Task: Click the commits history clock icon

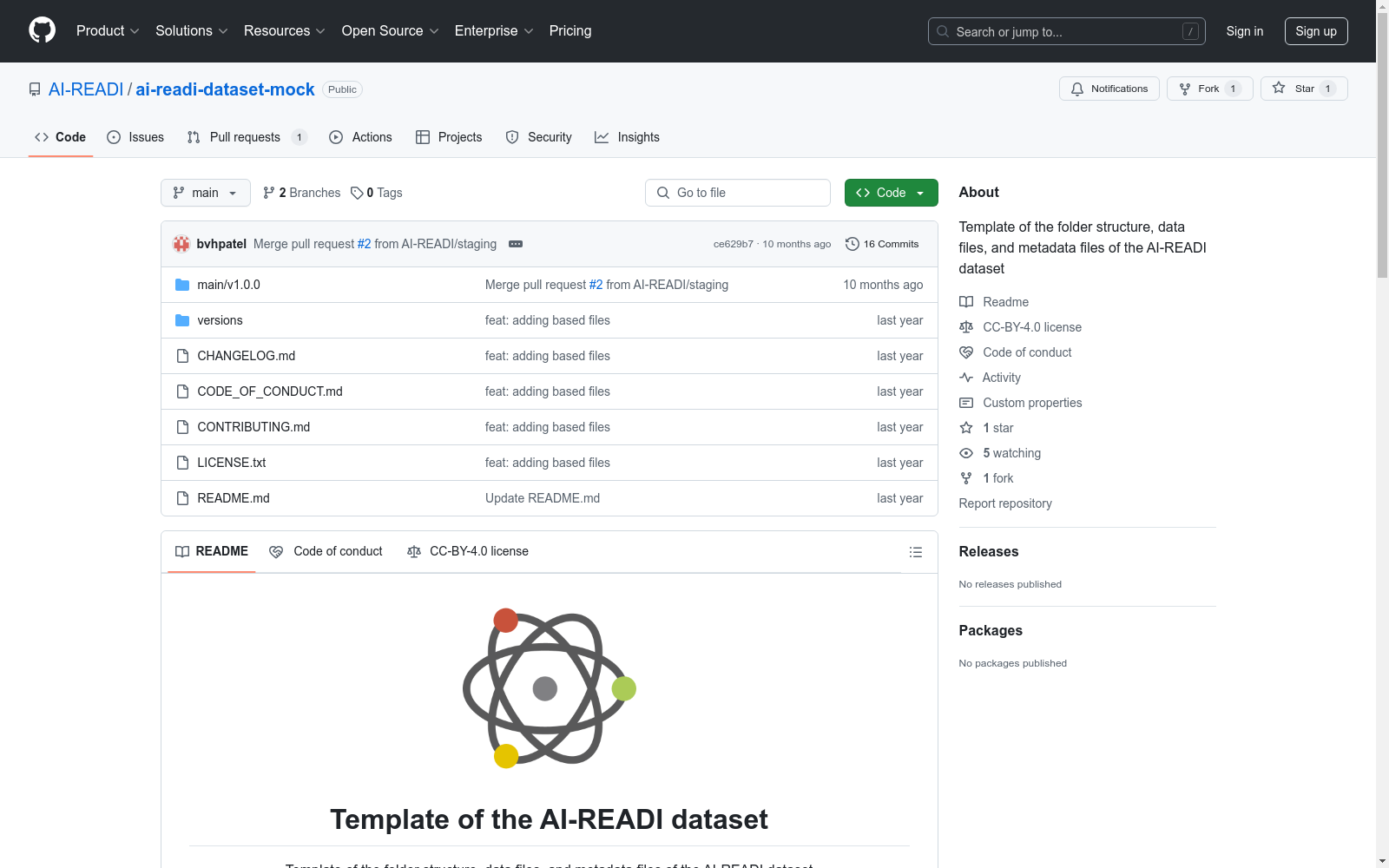Action: (852, 244)
